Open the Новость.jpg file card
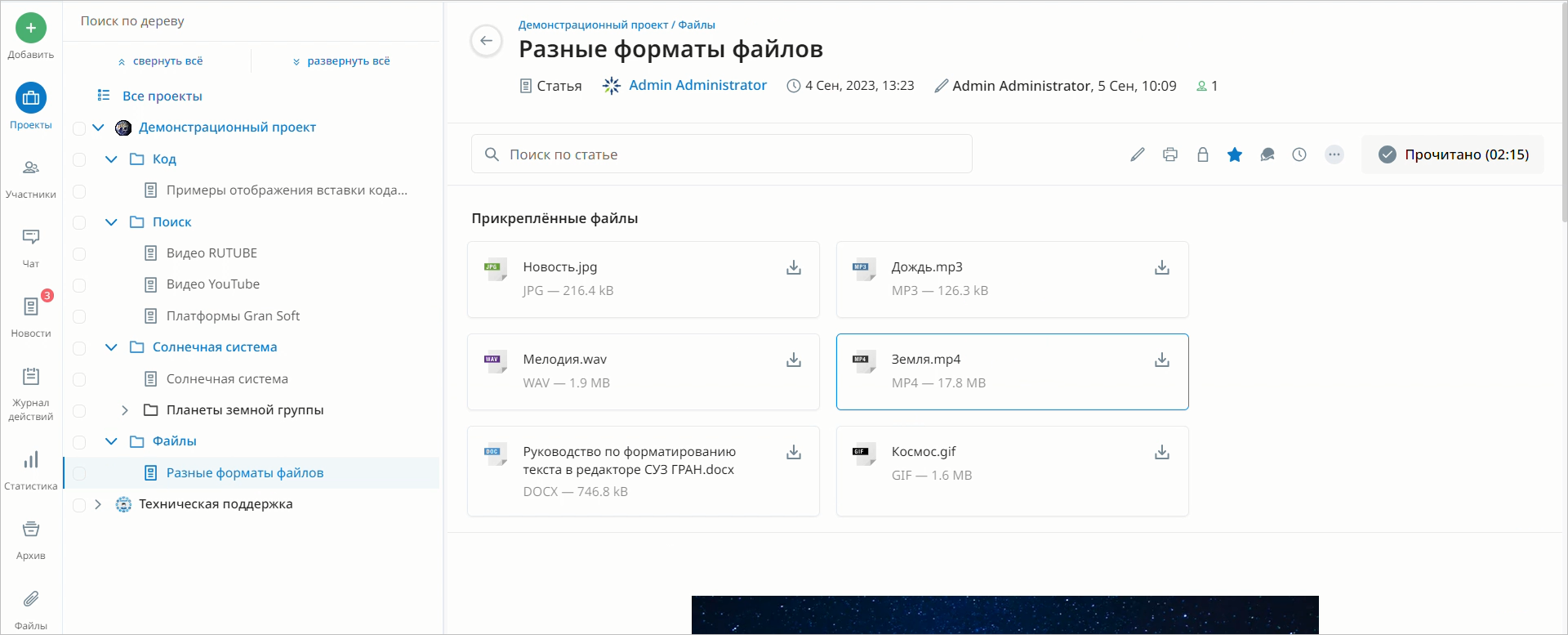This screenshot has height=635, width=1568. tap(644, 279)
